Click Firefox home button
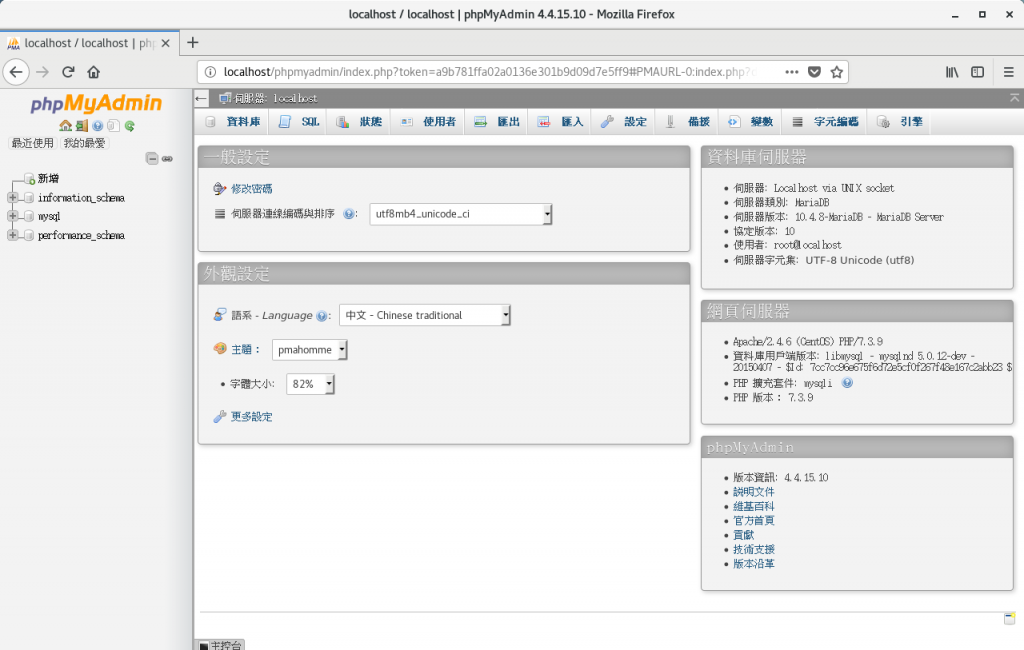Image resolution: width=1024 pixels, height=650 pixels. point(93,72)
